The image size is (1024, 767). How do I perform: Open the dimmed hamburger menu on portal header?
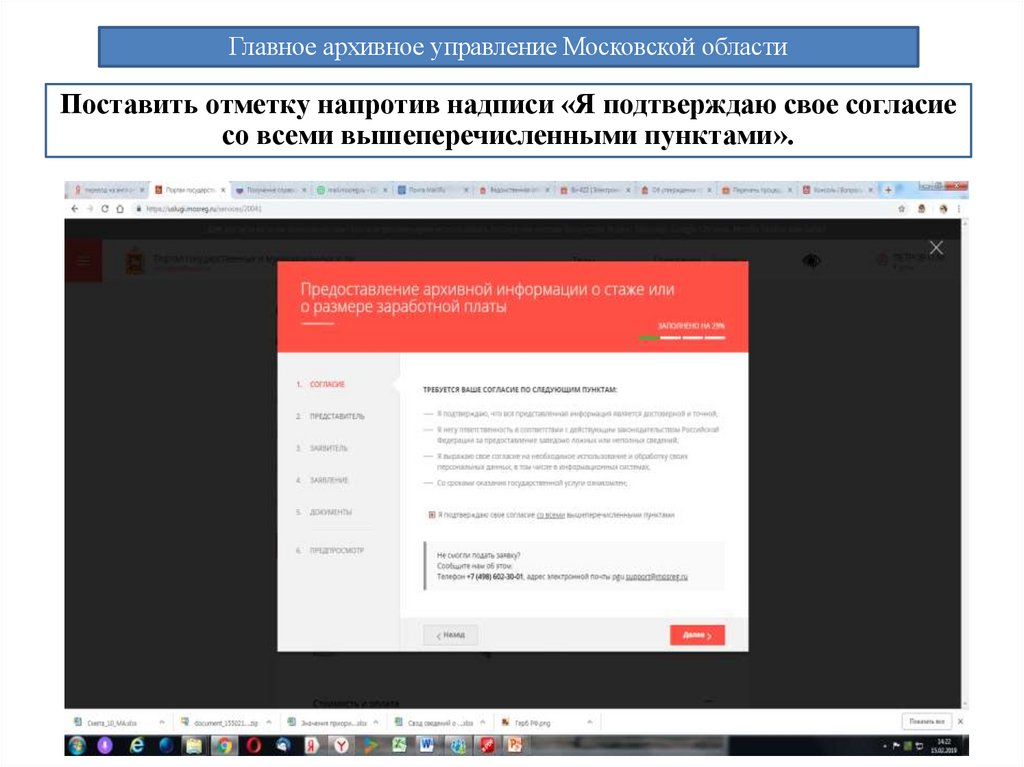(x=83, y=261)
